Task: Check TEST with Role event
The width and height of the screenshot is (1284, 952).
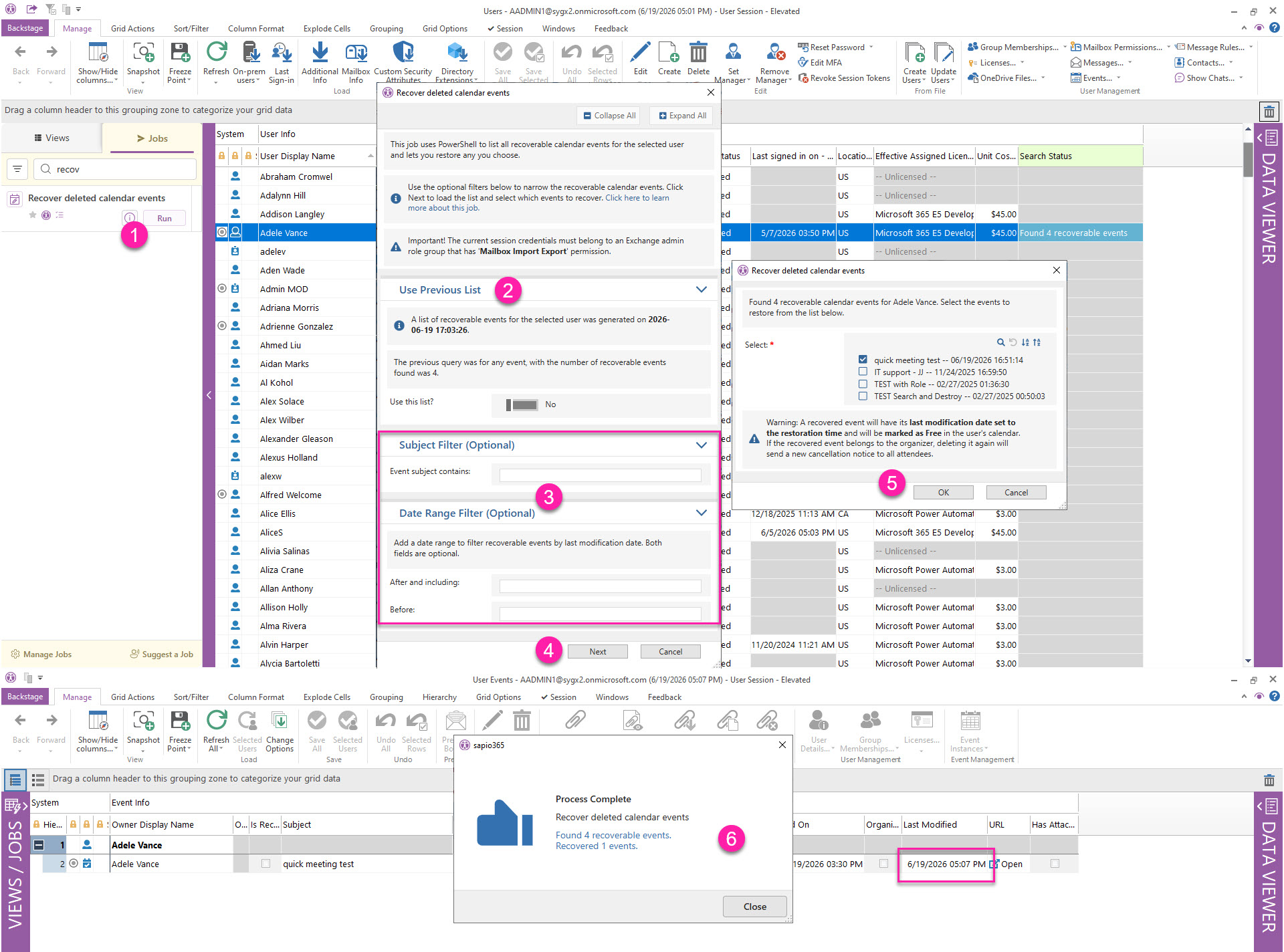Action: tap(863, 384)
